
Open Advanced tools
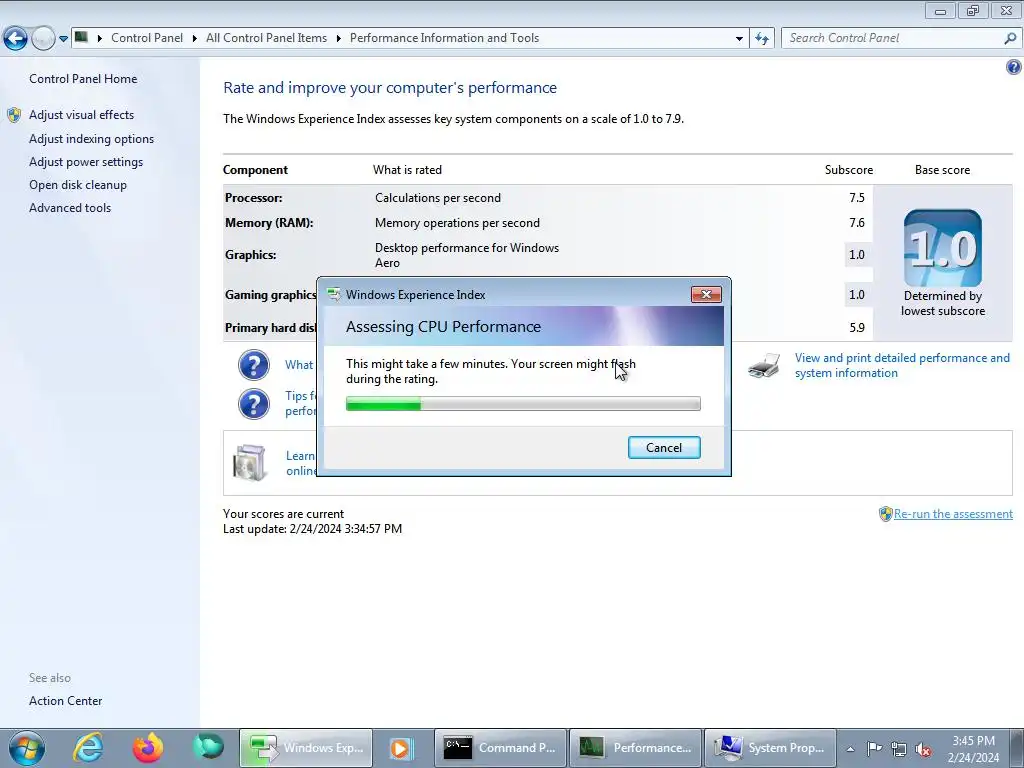point(70,208)
